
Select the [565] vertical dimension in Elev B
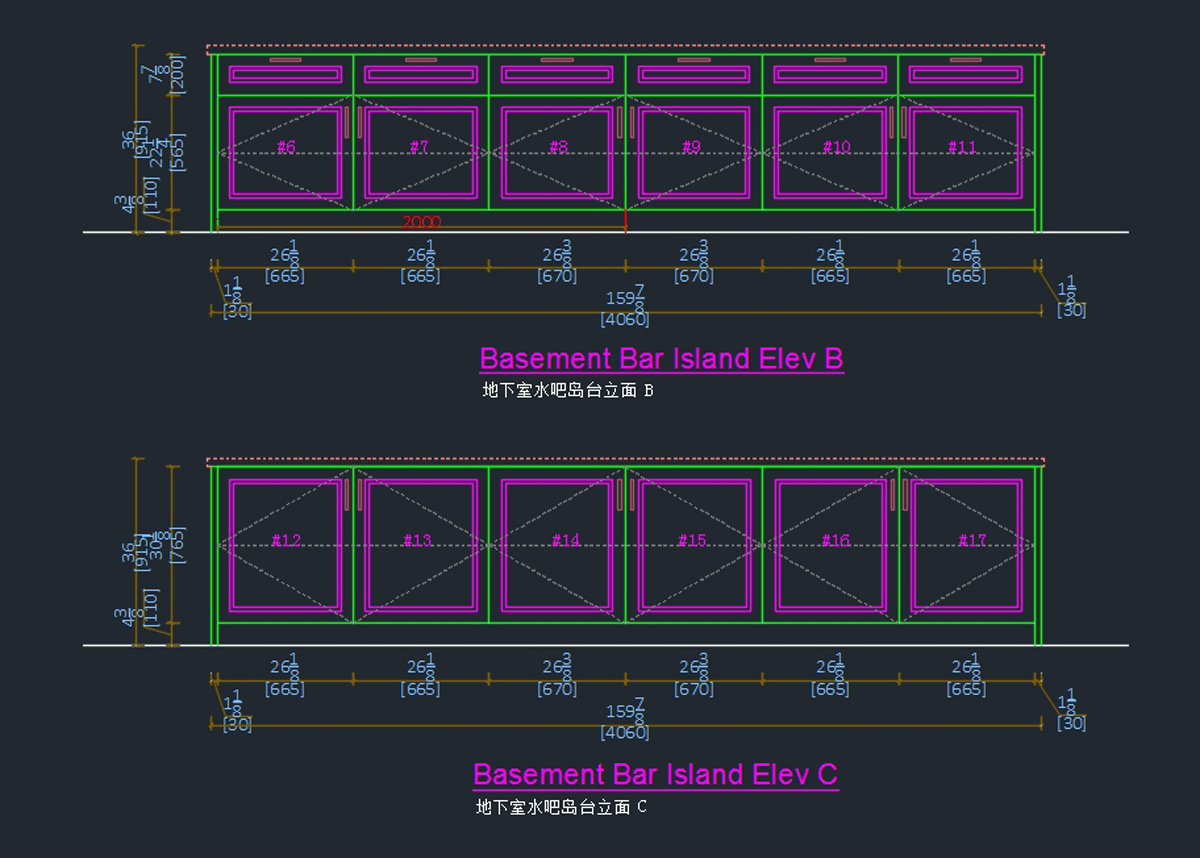pos(178,152)
